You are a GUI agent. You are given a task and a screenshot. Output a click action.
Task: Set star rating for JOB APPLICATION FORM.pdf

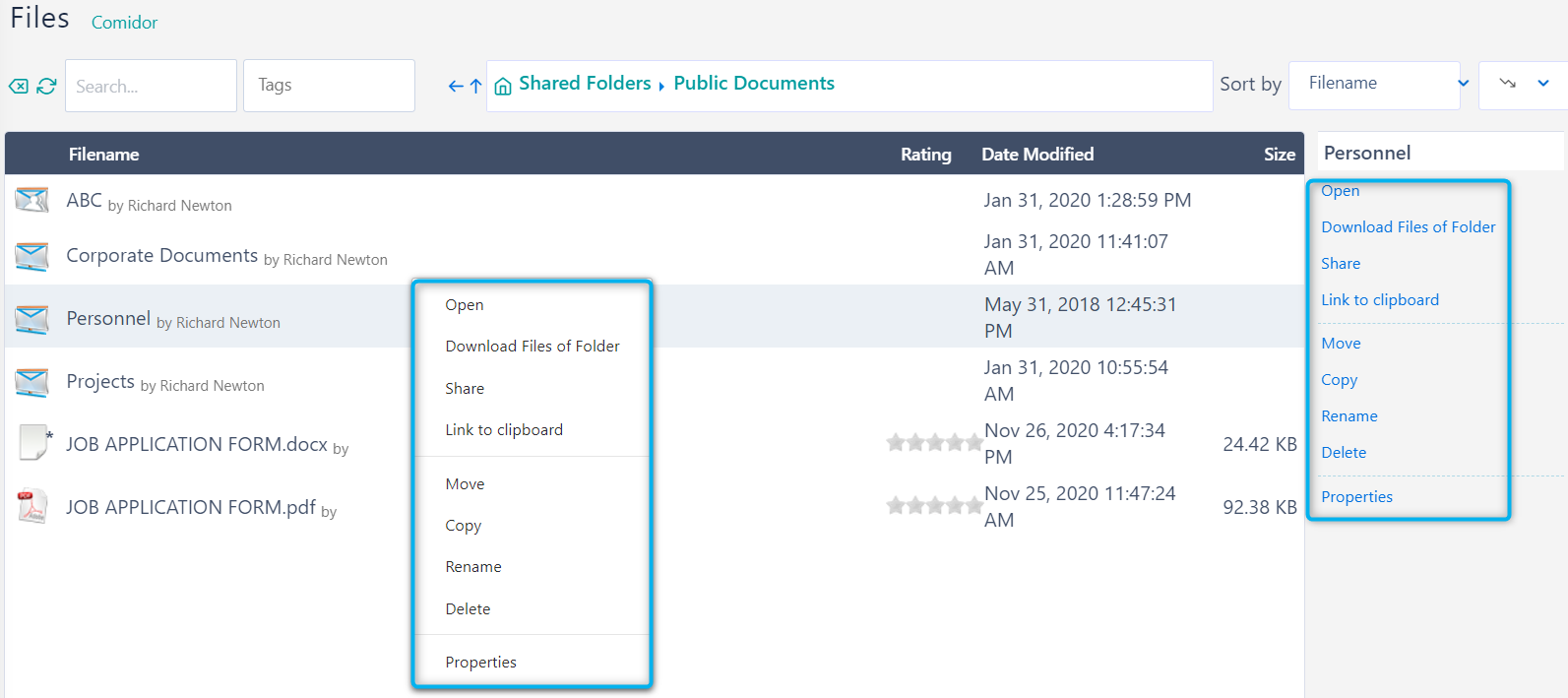pos(934,506)
